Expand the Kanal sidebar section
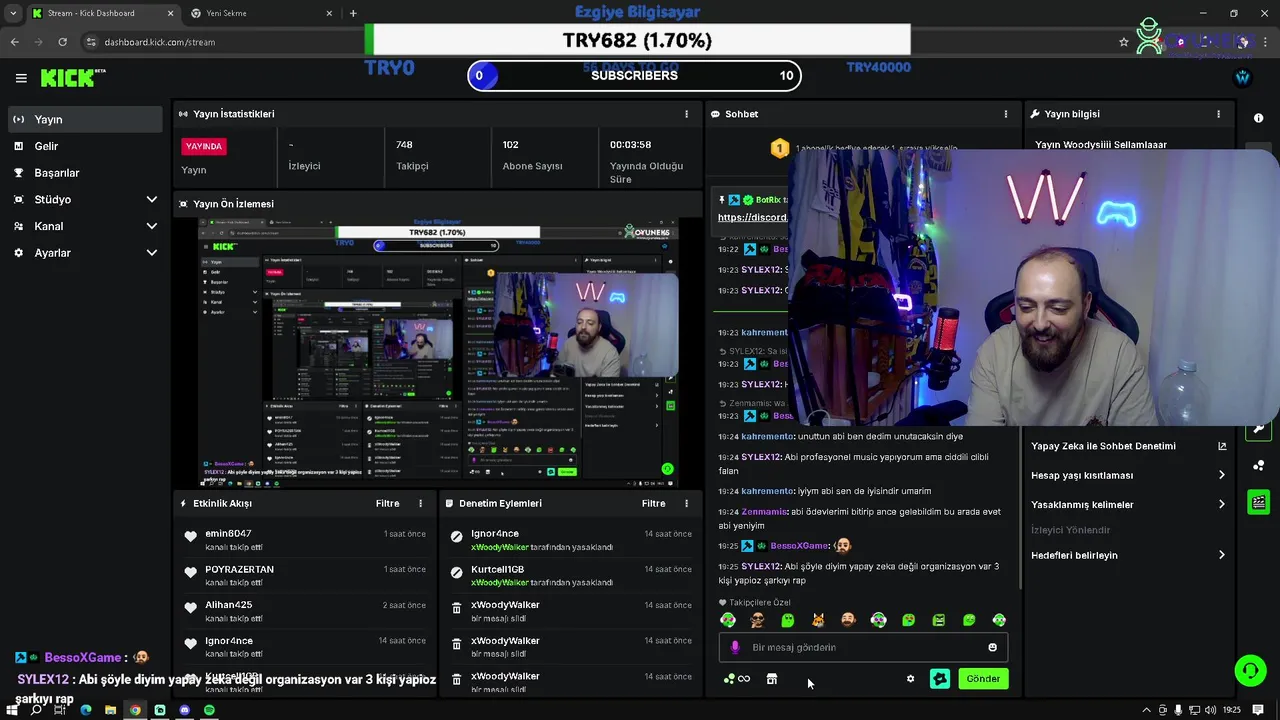Screen dimensions: 1280x720 (83, 226)
